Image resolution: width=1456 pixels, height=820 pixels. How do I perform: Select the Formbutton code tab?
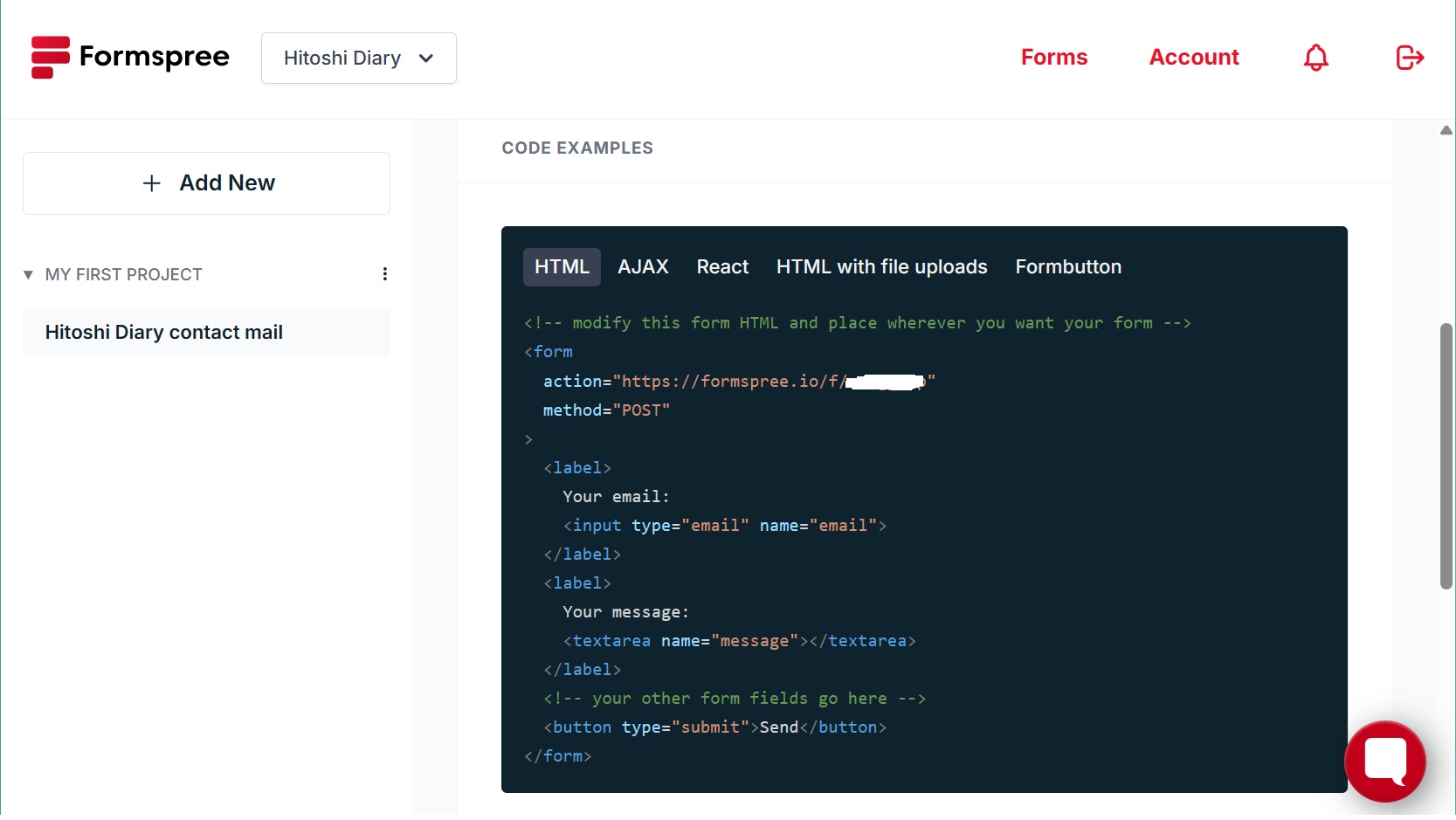tap(1067, 267)
